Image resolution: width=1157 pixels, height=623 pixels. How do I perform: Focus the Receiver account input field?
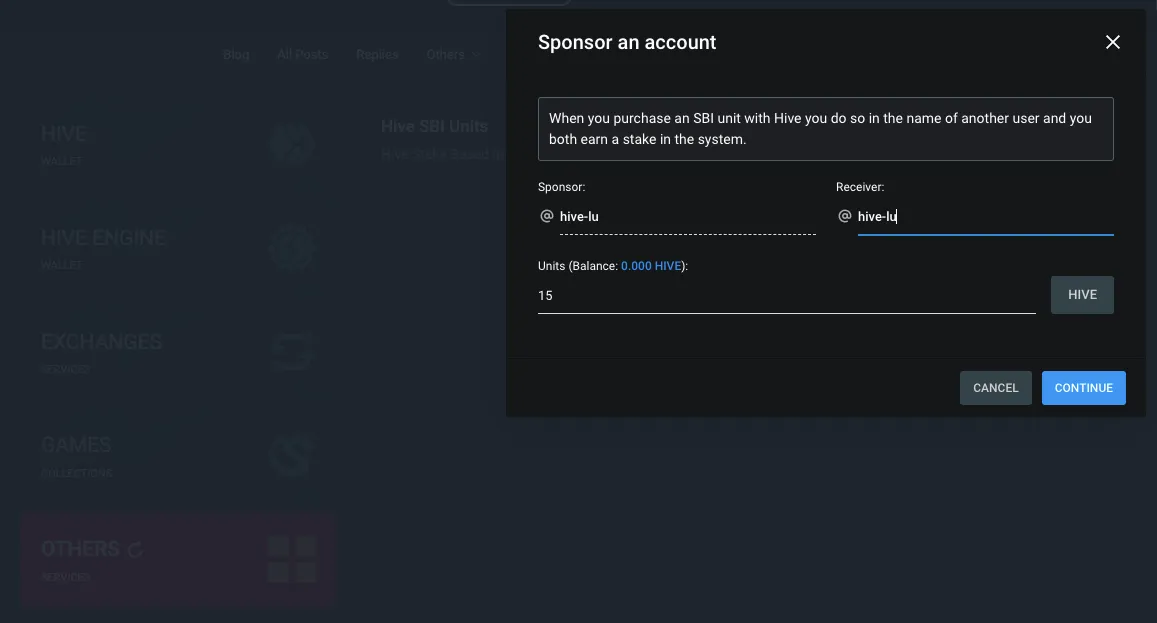pos(985,216)
